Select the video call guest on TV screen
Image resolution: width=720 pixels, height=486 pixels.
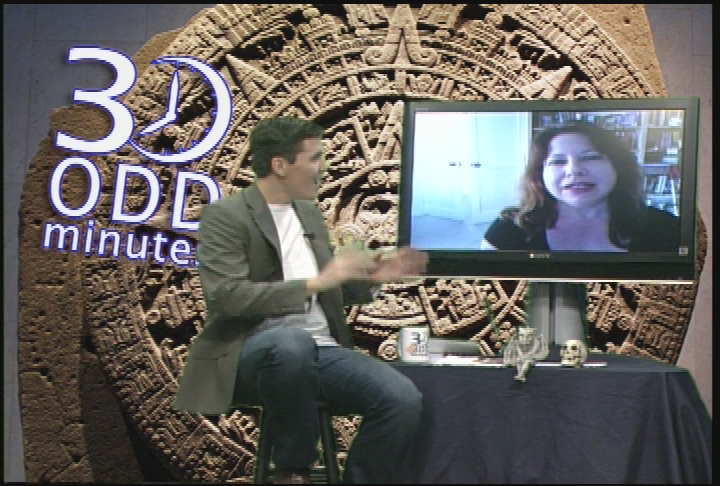click(x=583, y=188)
